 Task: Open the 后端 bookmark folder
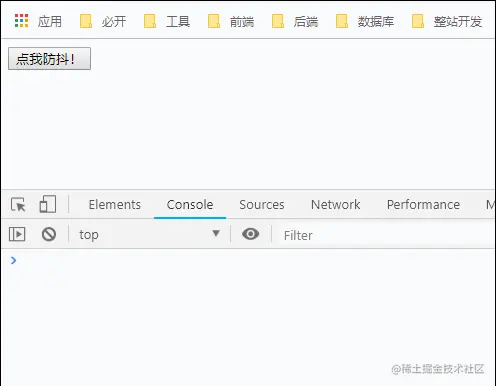(x=295, y=21)
